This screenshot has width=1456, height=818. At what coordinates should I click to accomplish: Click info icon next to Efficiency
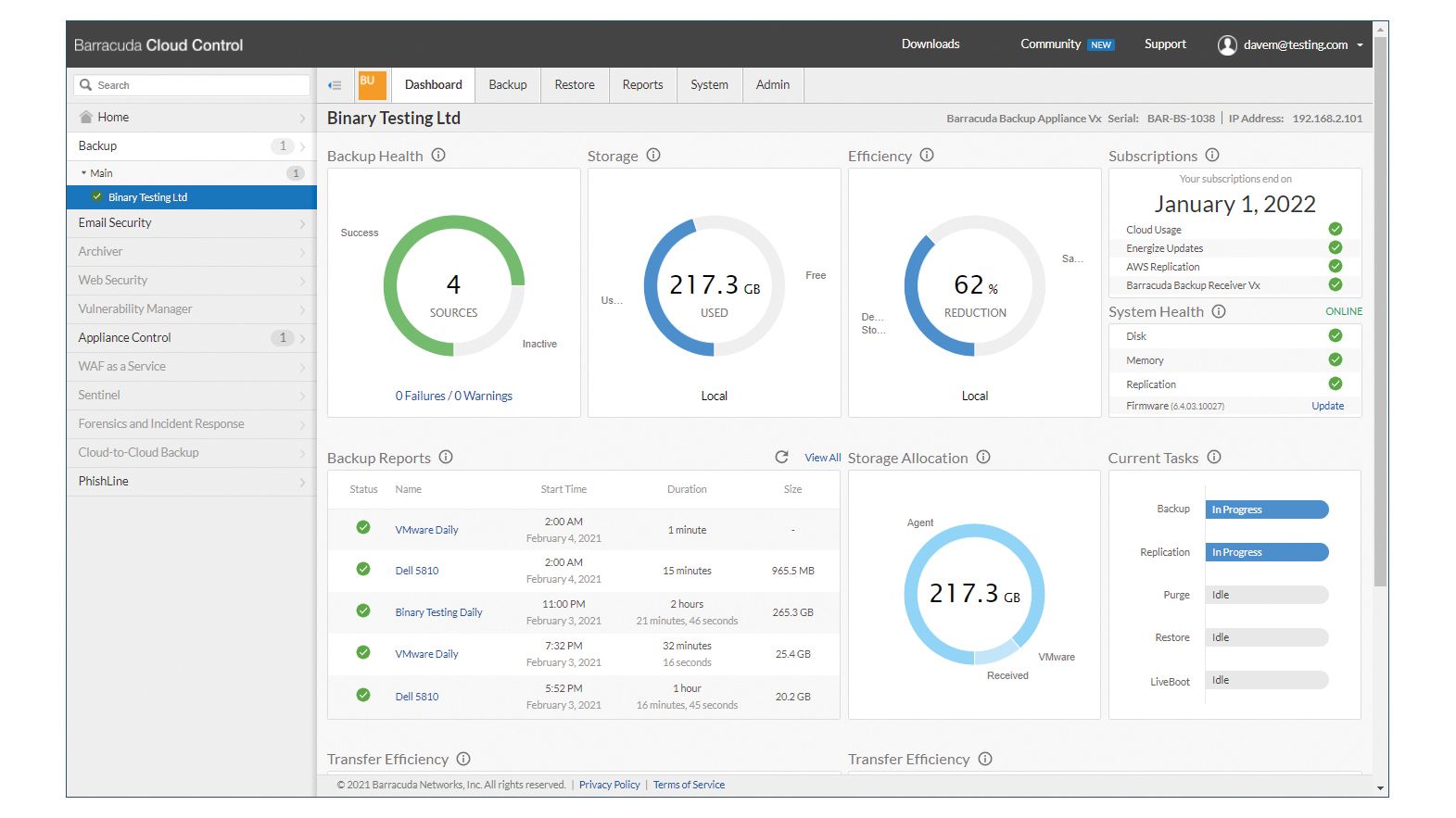point(927,156)
